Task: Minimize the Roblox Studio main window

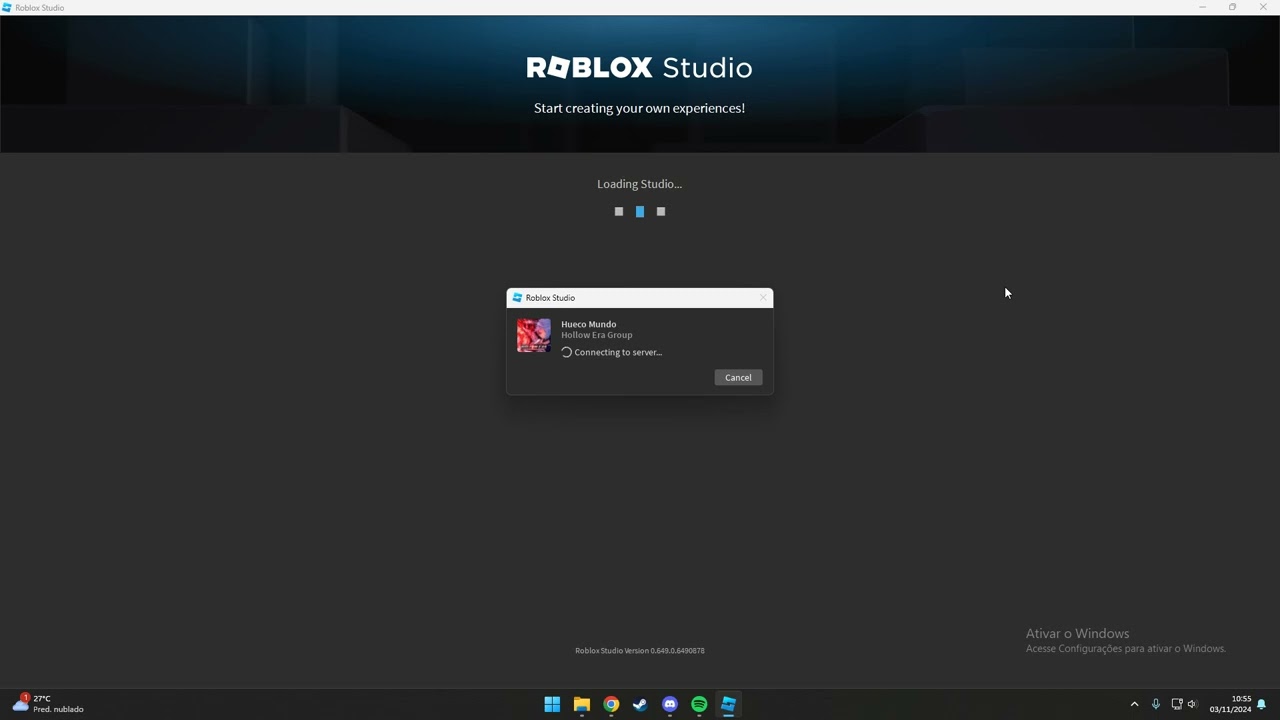Action: pos(1202,7)
